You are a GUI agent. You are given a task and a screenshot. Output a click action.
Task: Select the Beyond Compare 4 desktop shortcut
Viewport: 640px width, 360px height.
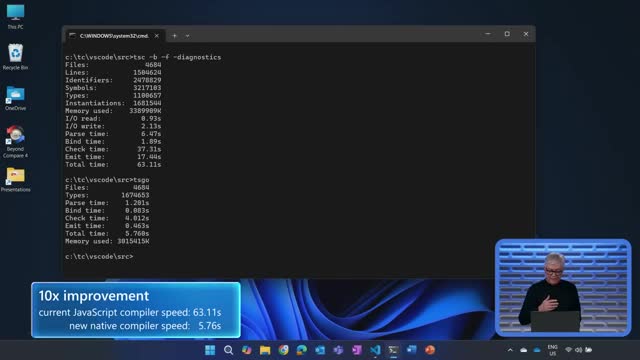coord(16,142)
